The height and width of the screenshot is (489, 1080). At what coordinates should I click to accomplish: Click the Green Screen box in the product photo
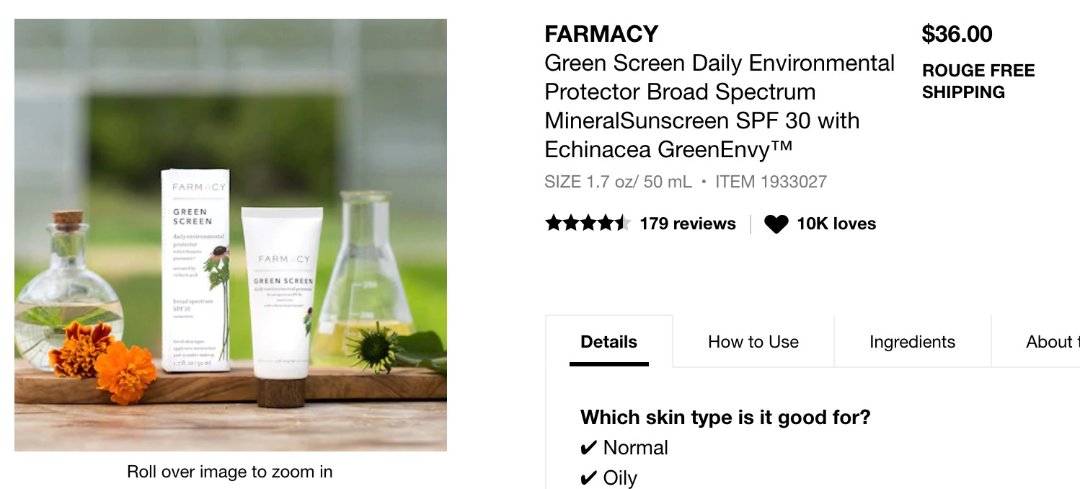coord(196,270)
